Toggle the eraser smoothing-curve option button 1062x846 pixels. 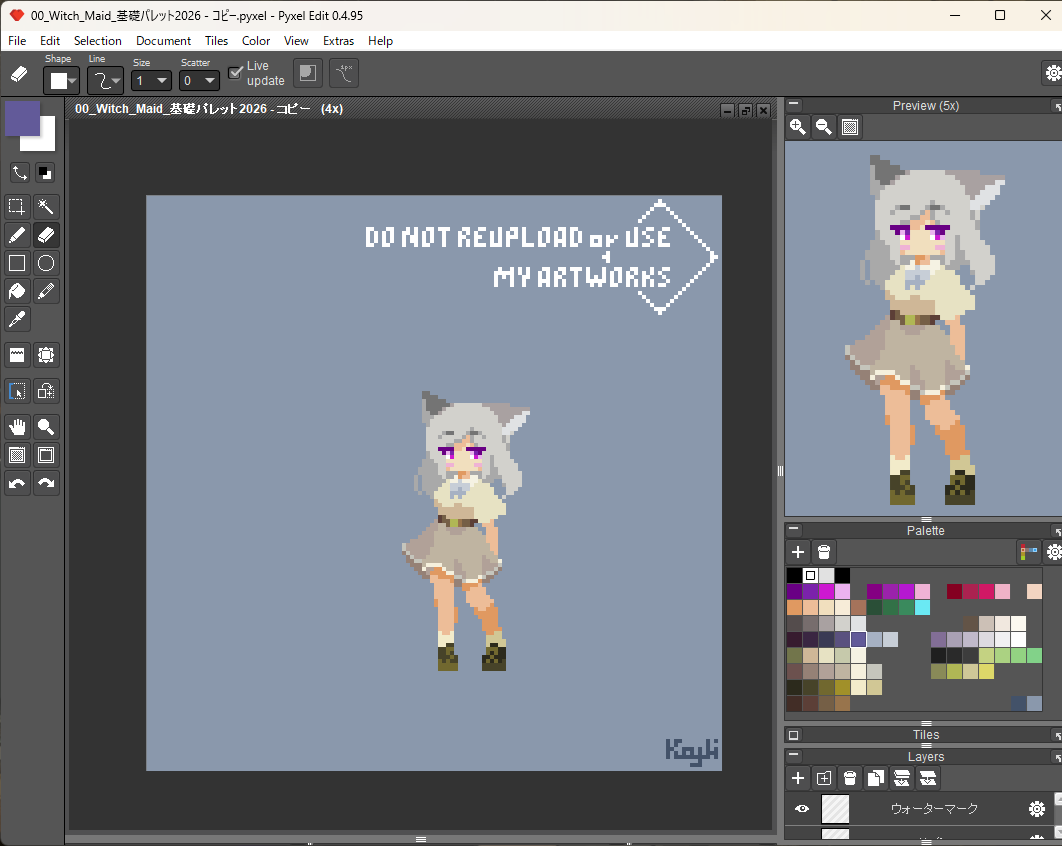click(x=344, y=72)
